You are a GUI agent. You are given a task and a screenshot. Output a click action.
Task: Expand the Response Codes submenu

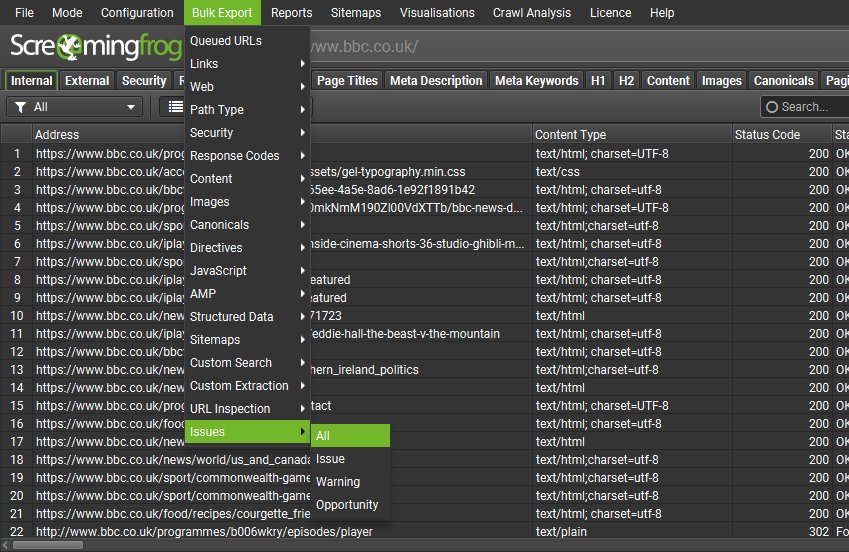[x=247, y=156]
